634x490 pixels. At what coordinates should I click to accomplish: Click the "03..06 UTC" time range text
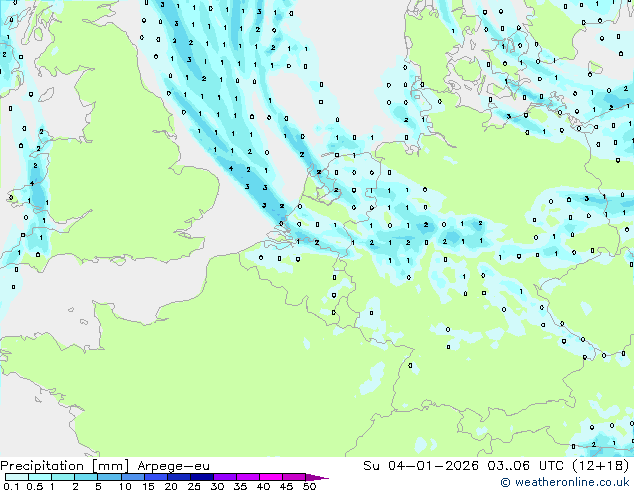click(526, 466)
